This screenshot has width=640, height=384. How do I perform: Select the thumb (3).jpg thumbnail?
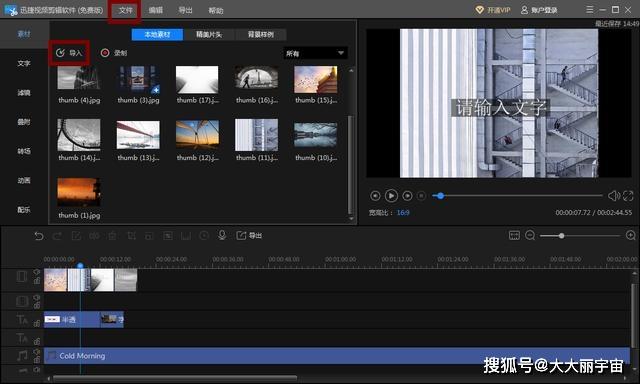[138, 80]
